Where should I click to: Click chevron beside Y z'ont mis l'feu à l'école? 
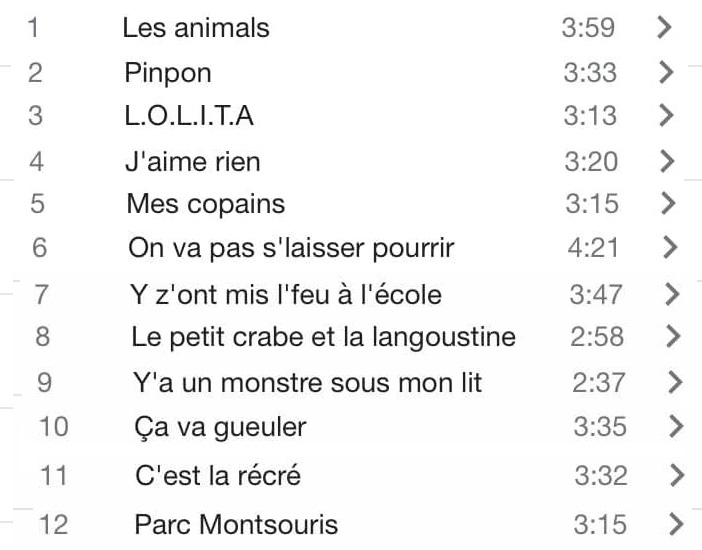pos(672,294)
